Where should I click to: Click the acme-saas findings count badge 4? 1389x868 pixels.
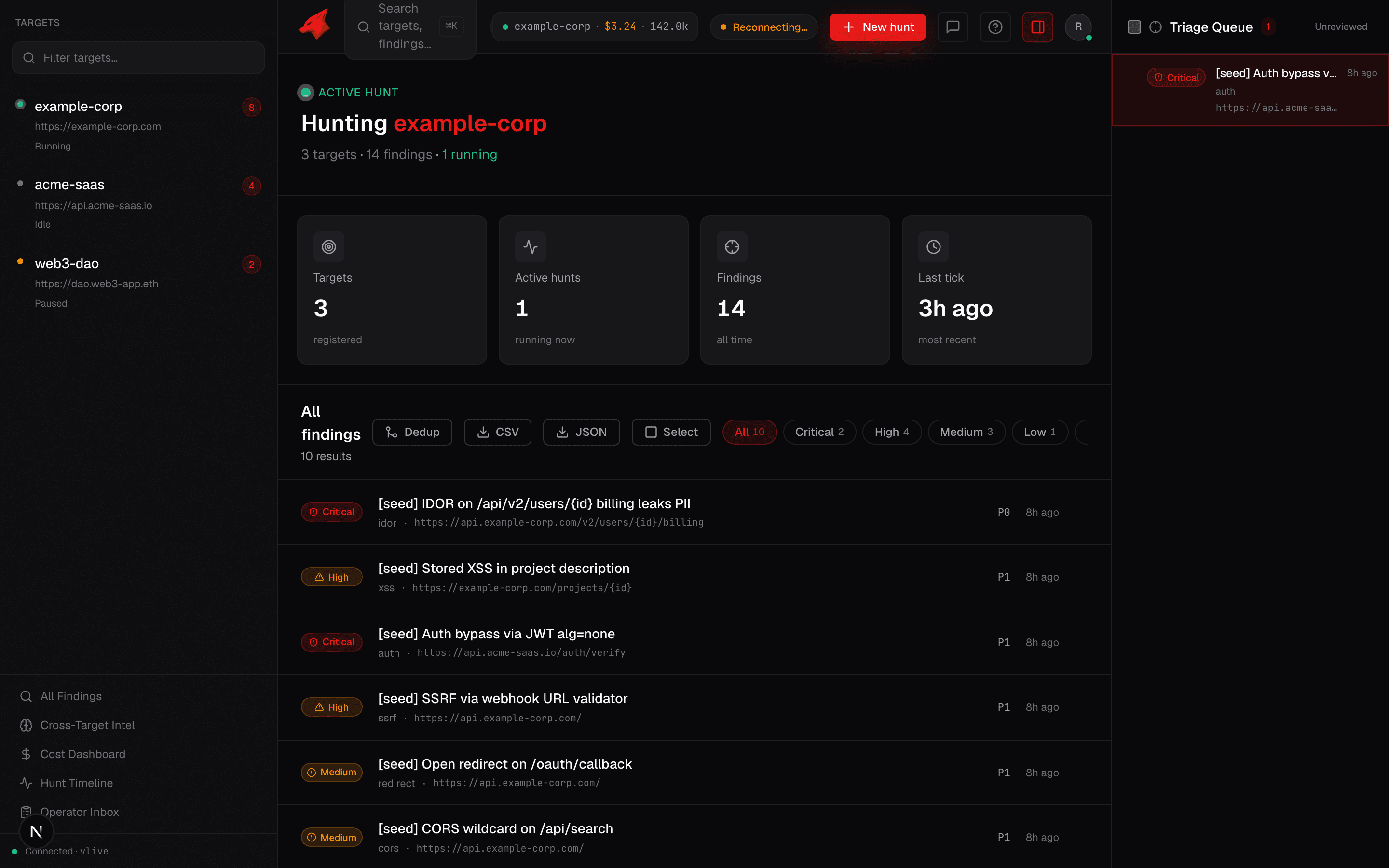click(x=251, y=186)
